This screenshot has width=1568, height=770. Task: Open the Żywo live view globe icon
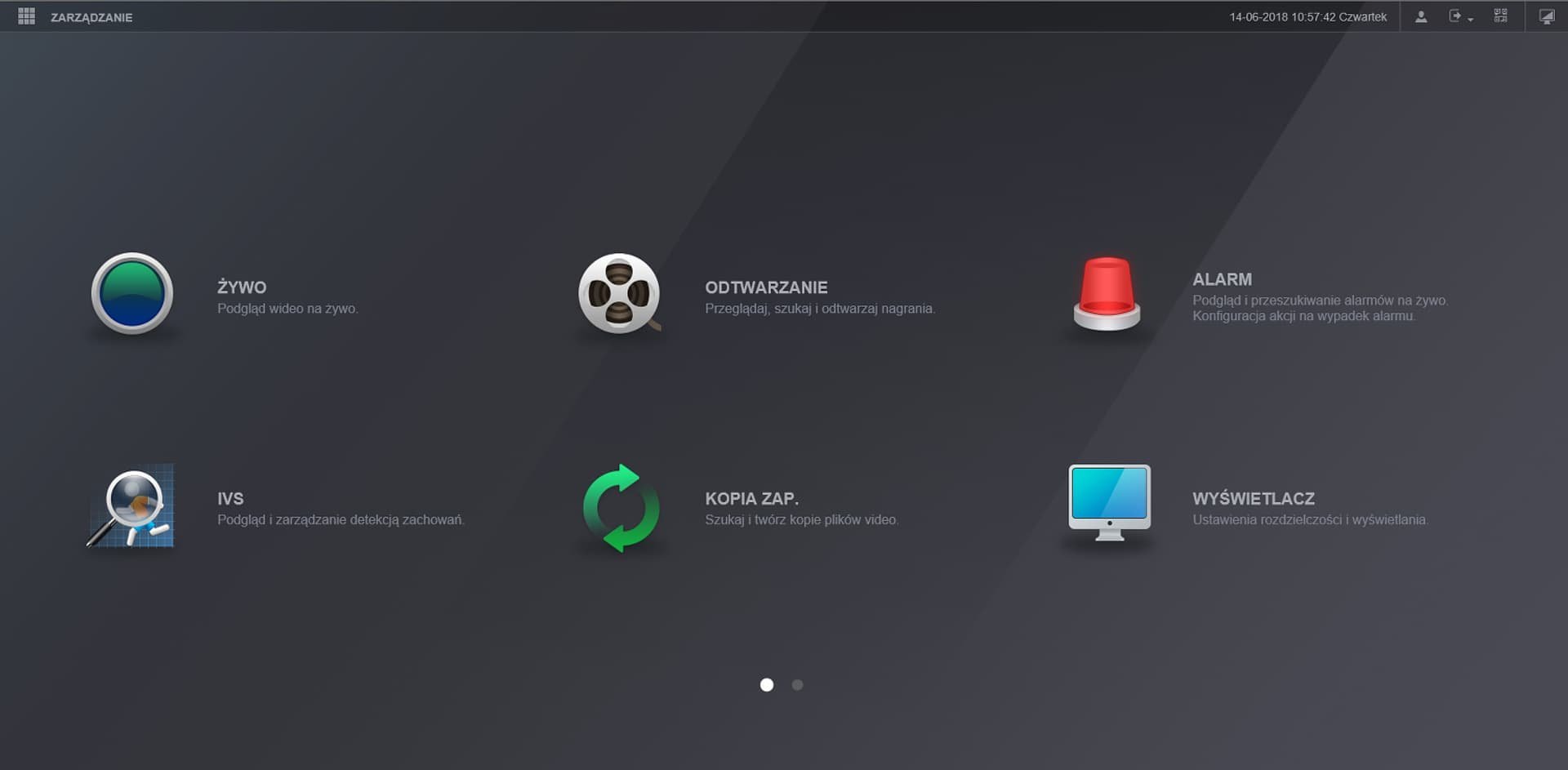tap(131, 293)
